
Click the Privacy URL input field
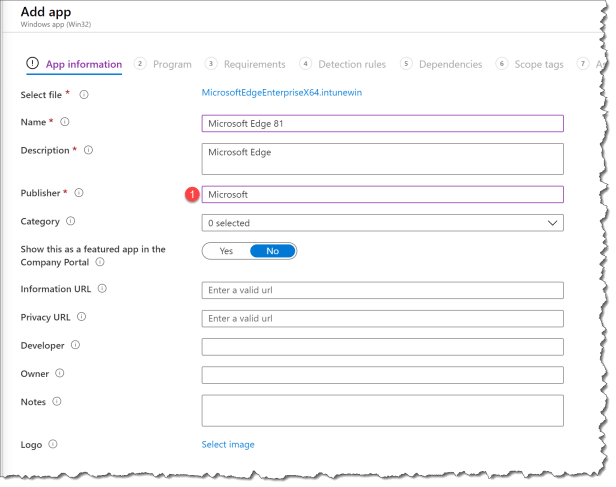pos(383,319)
